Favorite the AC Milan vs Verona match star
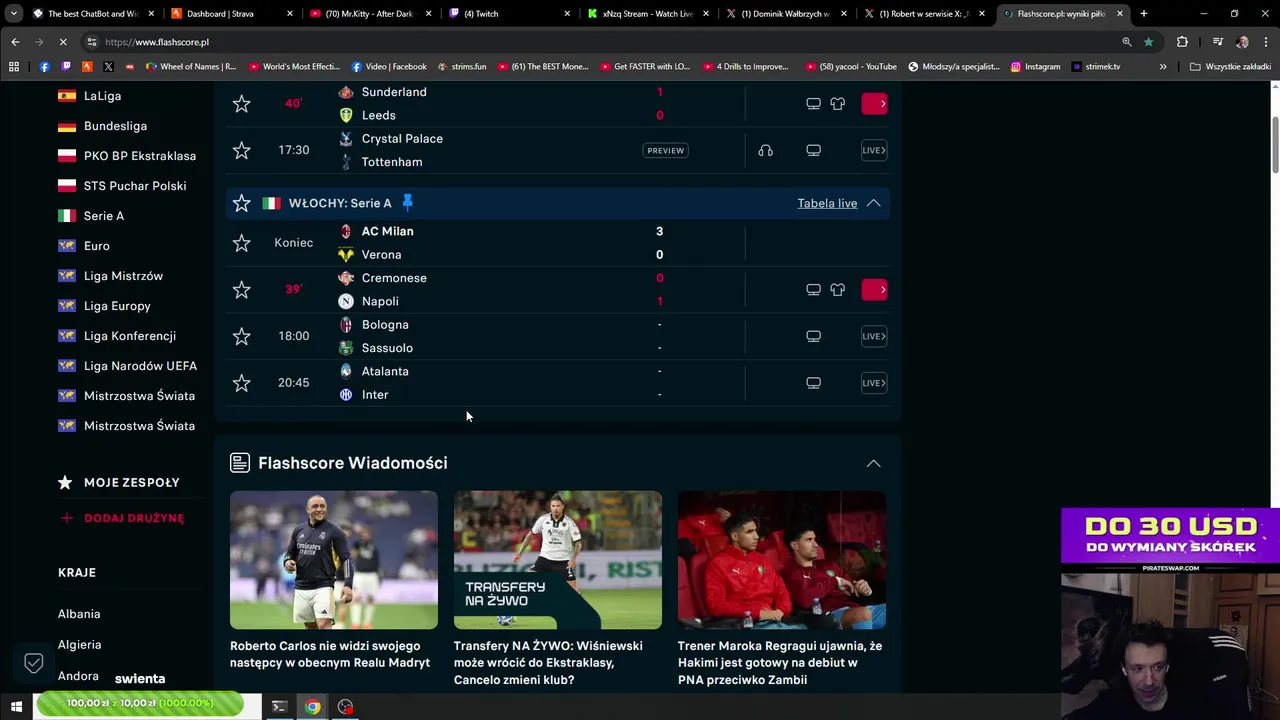Image resolution: width=1280 pixels, height=720 pixels. click(241, 243)
